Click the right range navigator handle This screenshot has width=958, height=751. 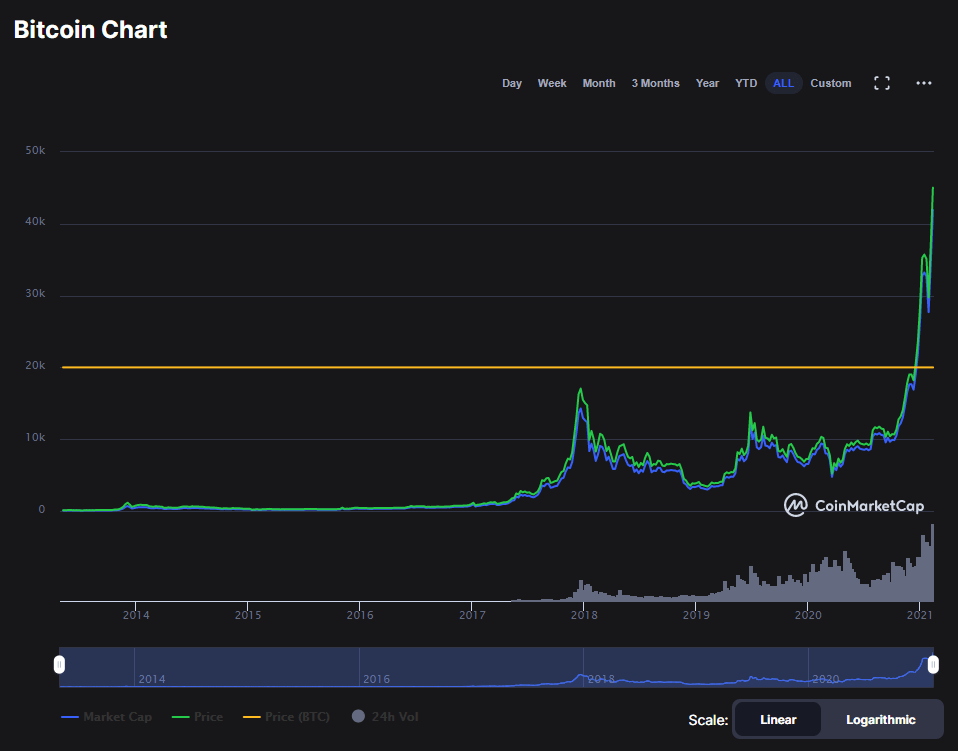[933, 665]
